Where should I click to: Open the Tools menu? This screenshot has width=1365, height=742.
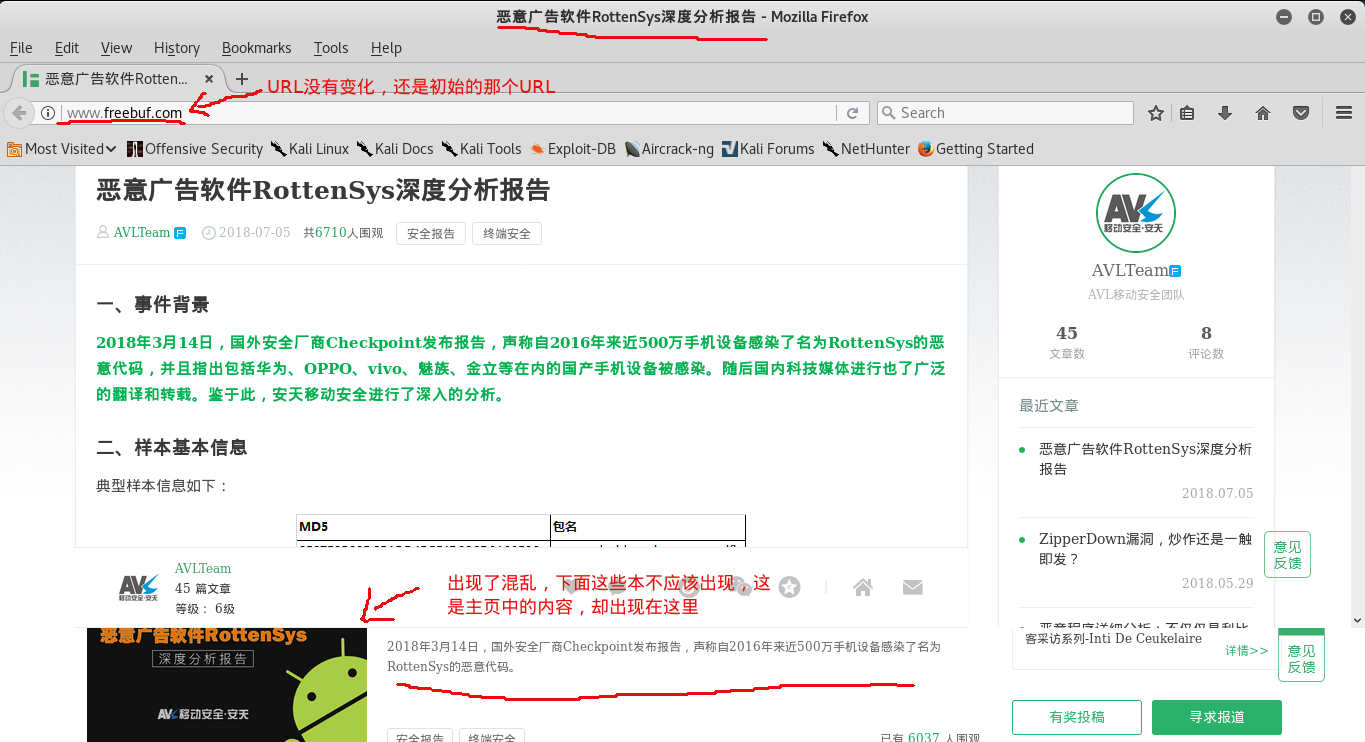click(x=330, y=48)
